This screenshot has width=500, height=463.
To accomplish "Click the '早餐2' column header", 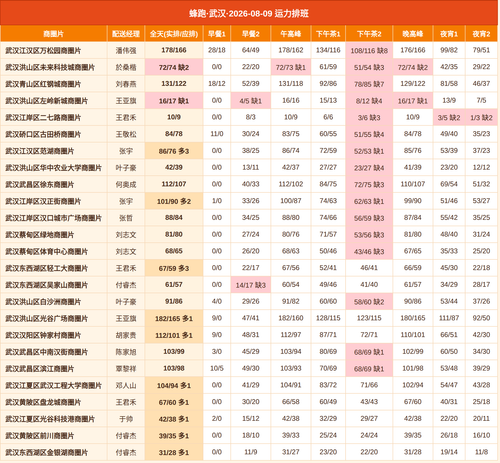I will pos(251,34).
